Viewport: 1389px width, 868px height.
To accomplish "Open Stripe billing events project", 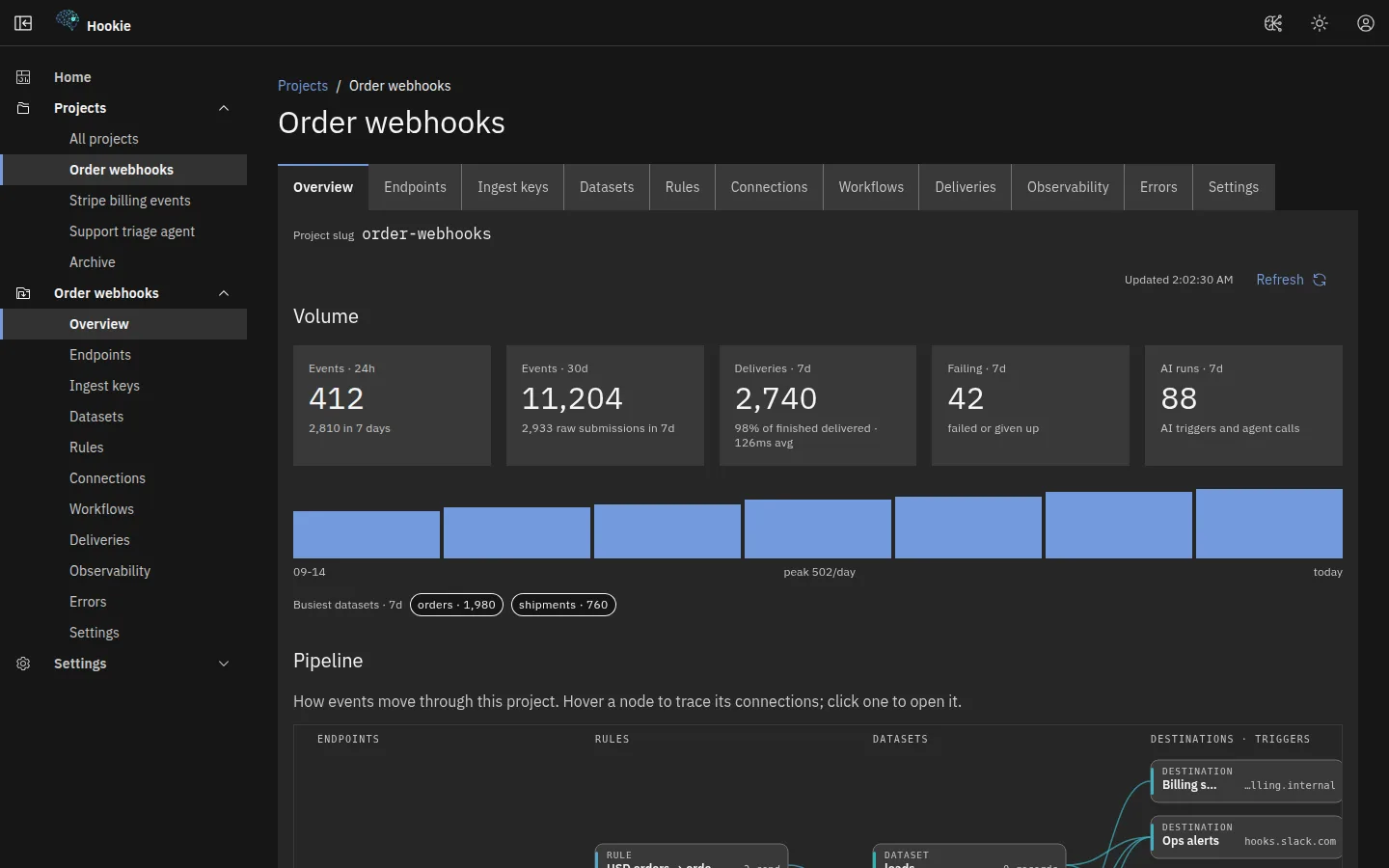I will pos(123,201).
